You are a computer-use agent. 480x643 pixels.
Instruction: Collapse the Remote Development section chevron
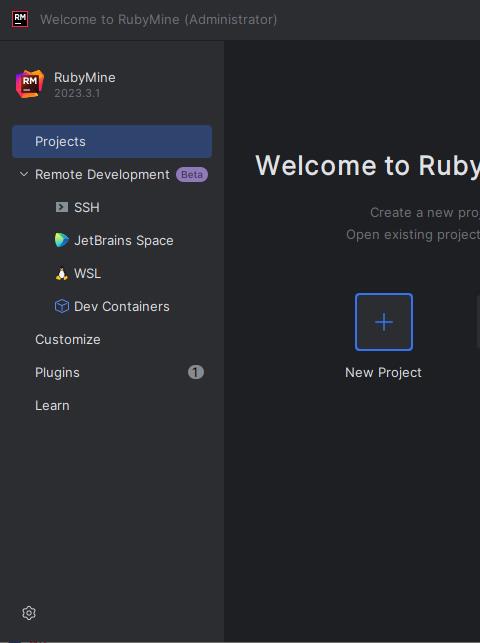click(24, 174)
